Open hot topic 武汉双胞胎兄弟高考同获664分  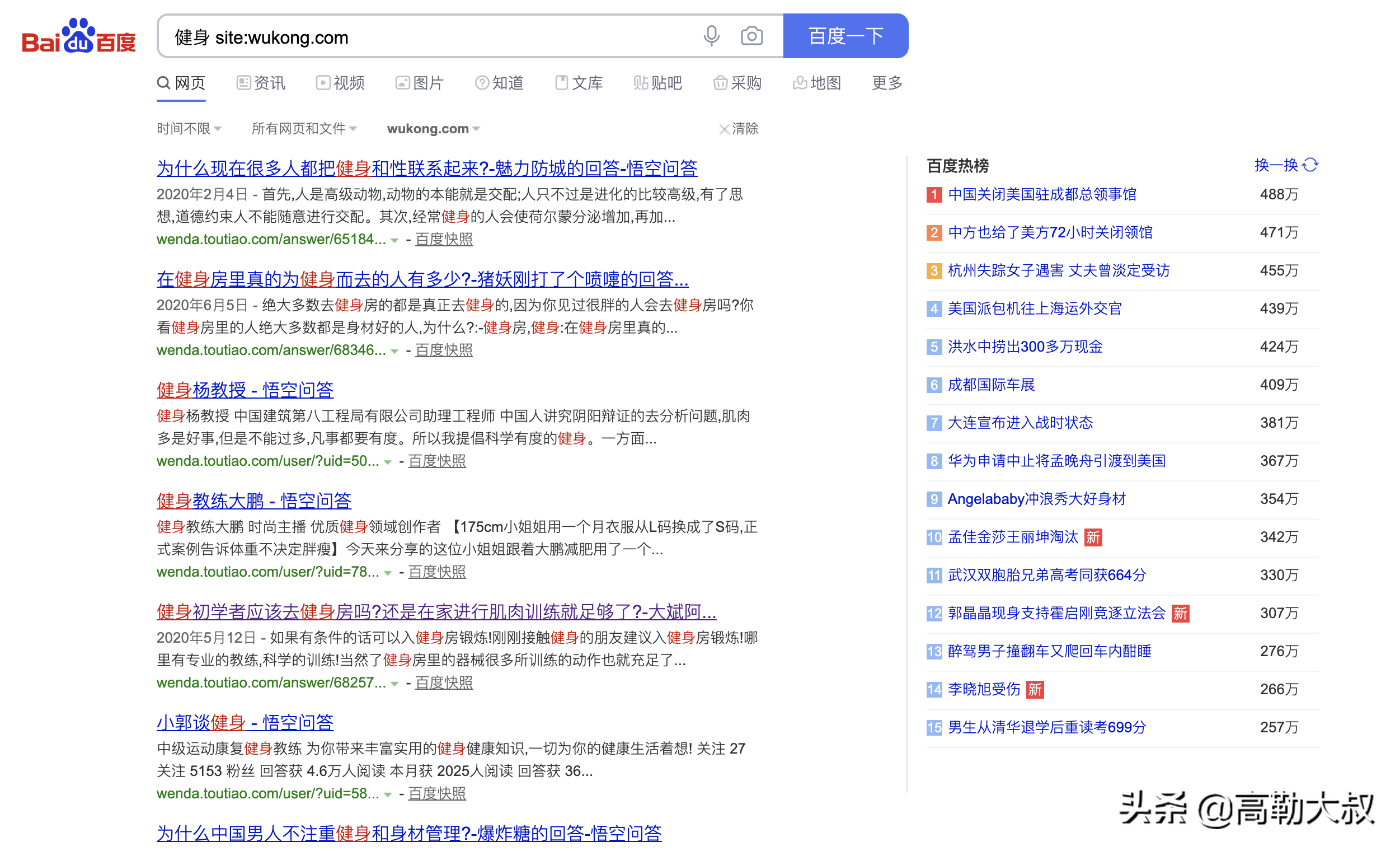point(1046,575)
